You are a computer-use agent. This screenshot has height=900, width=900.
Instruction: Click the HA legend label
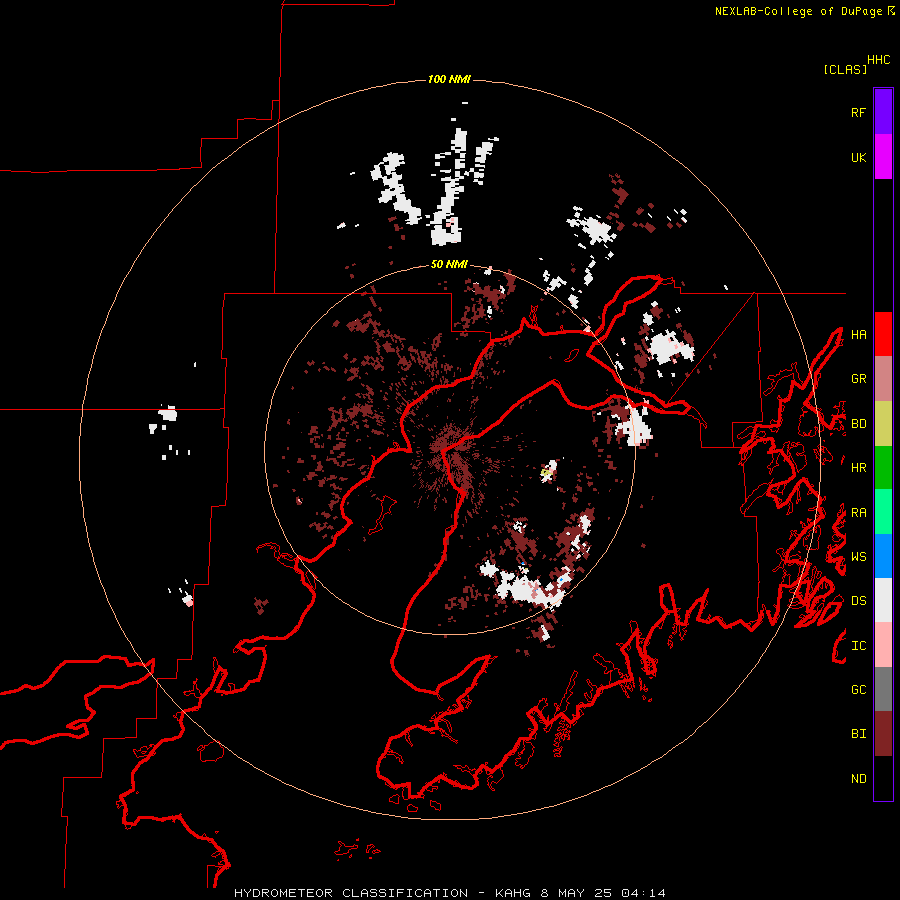tap(858, 335)
